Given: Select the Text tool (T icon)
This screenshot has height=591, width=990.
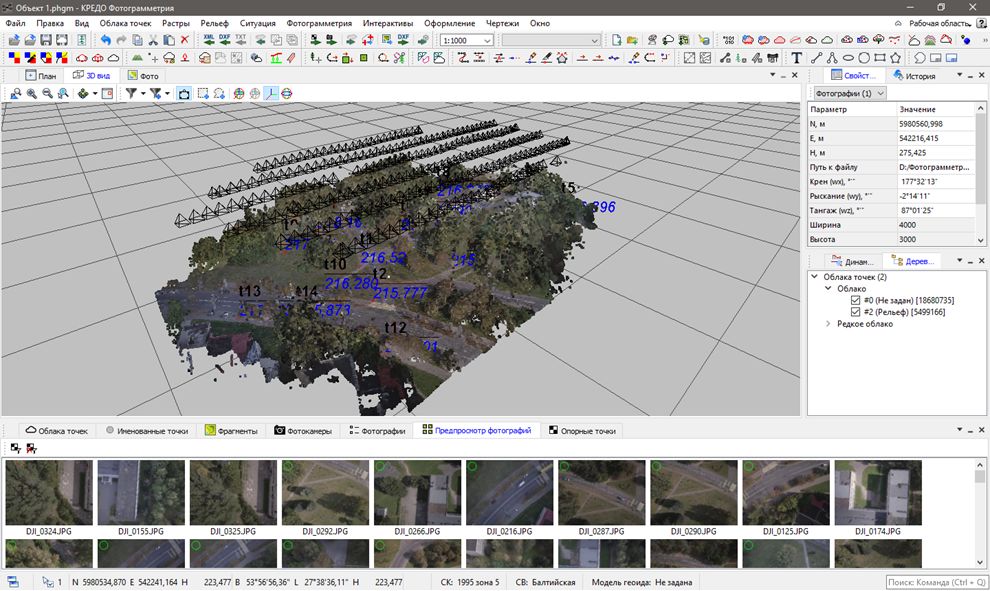Looking at the screenshot, I should coord(797,58).
